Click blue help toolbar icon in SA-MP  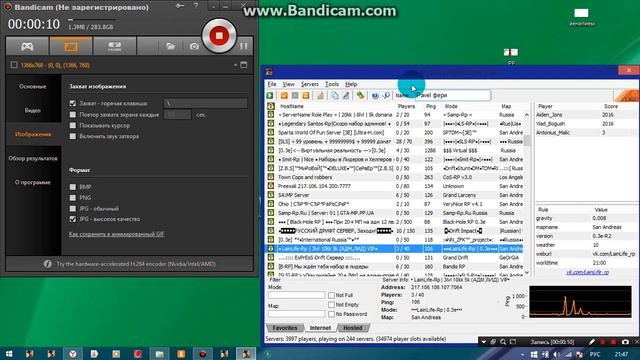point(375,96)
